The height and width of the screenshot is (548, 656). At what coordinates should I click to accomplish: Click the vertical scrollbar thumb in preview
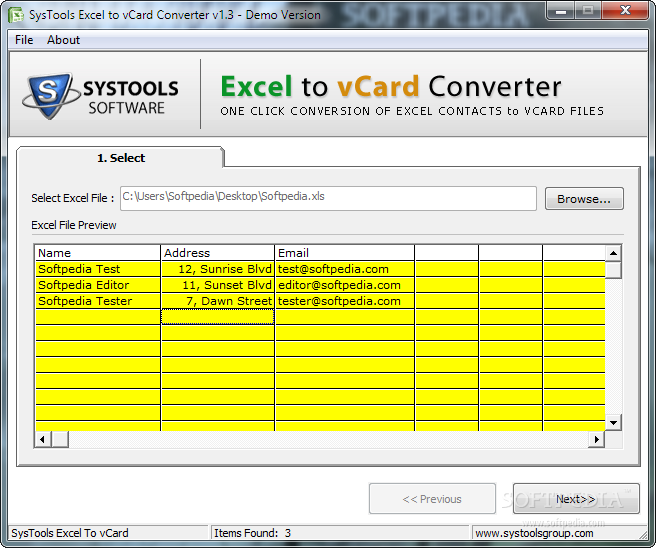pyautogui.click(x=613, y=270)
